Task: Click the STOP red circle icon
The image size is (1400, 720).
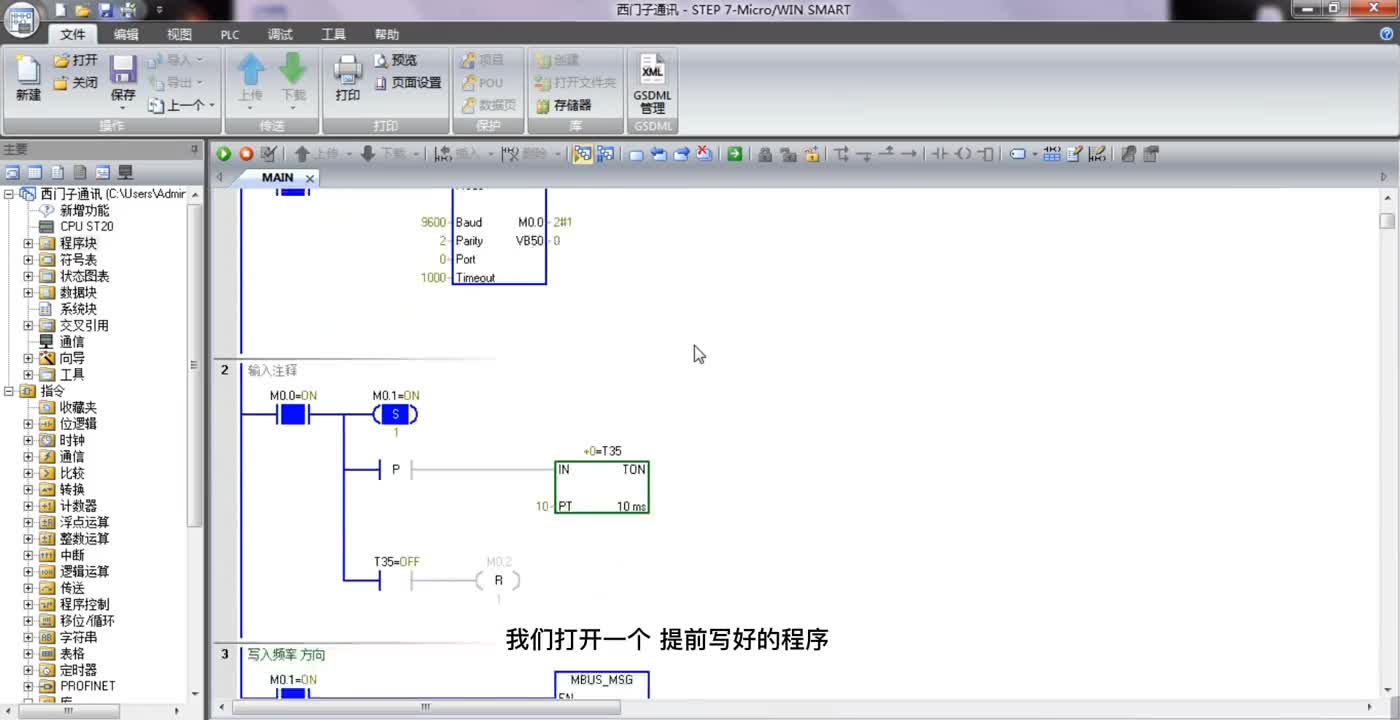Action: 246,154
